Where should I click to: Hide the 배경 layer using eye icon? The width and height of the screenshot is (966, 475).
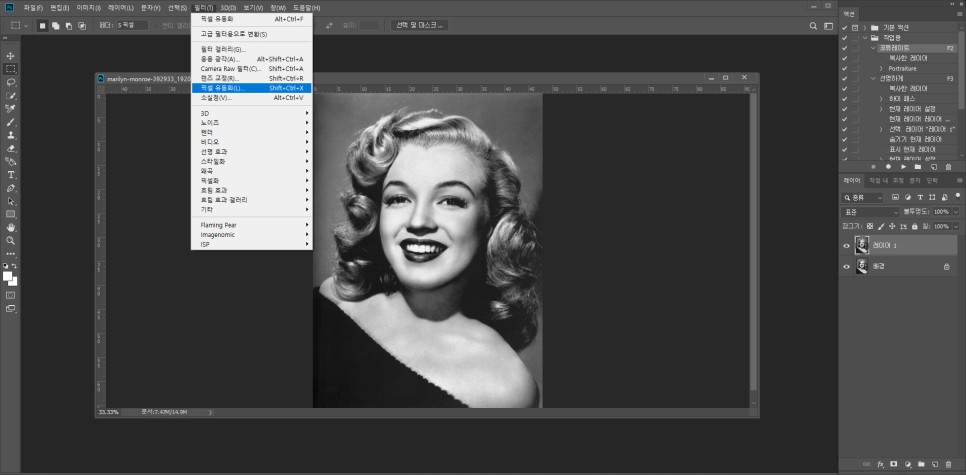(x=846, y=267)
